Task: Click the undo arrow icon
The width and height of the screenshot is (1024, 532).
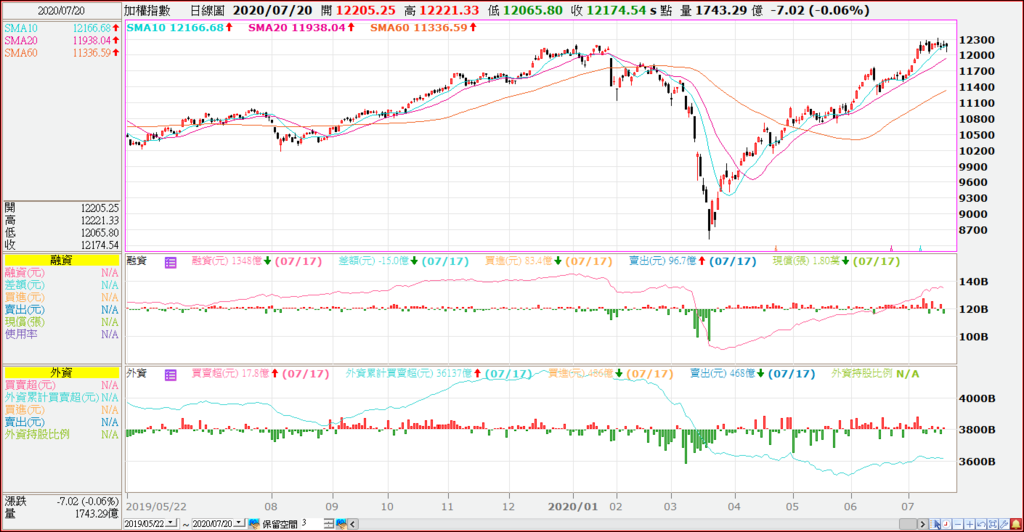Action: tap(981, 524)
